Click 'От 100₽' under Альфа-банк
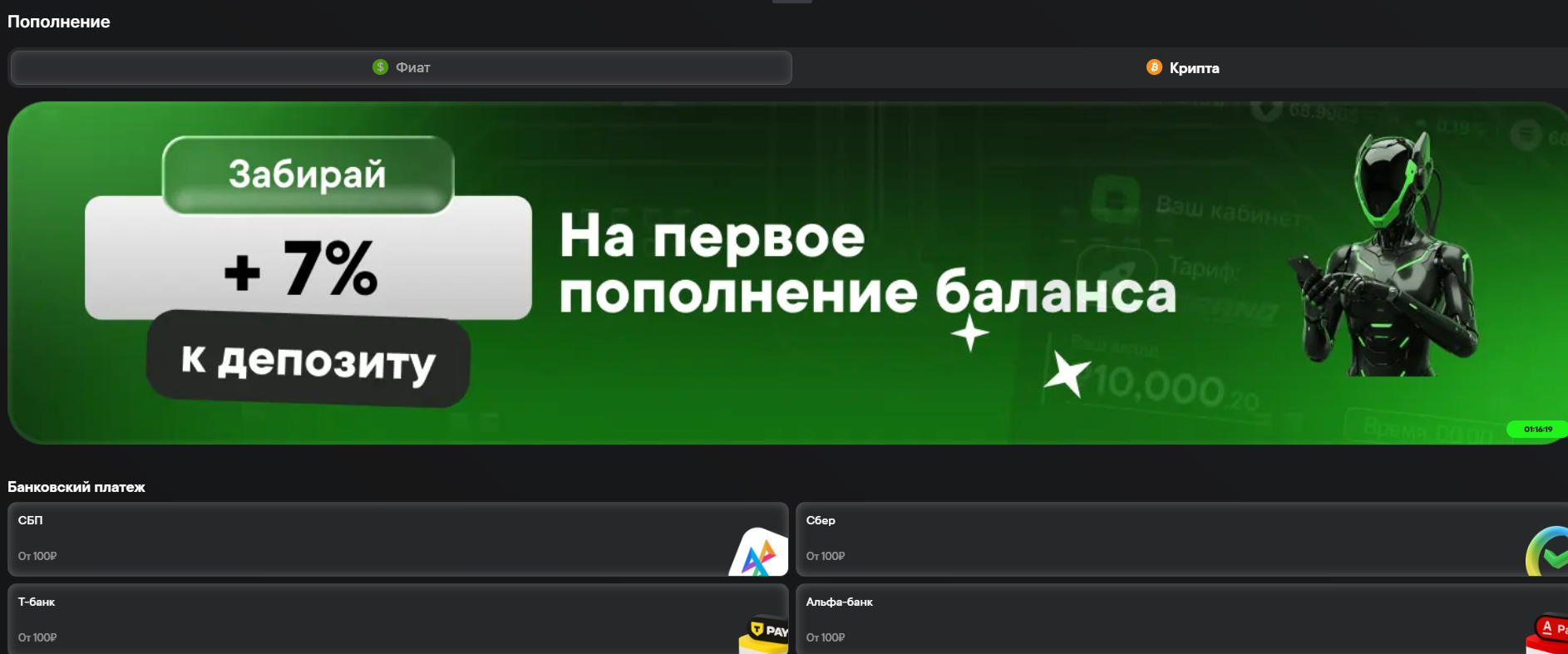Image resolution: width=1568 pixels, height=654 pixels. coord(826,637)
